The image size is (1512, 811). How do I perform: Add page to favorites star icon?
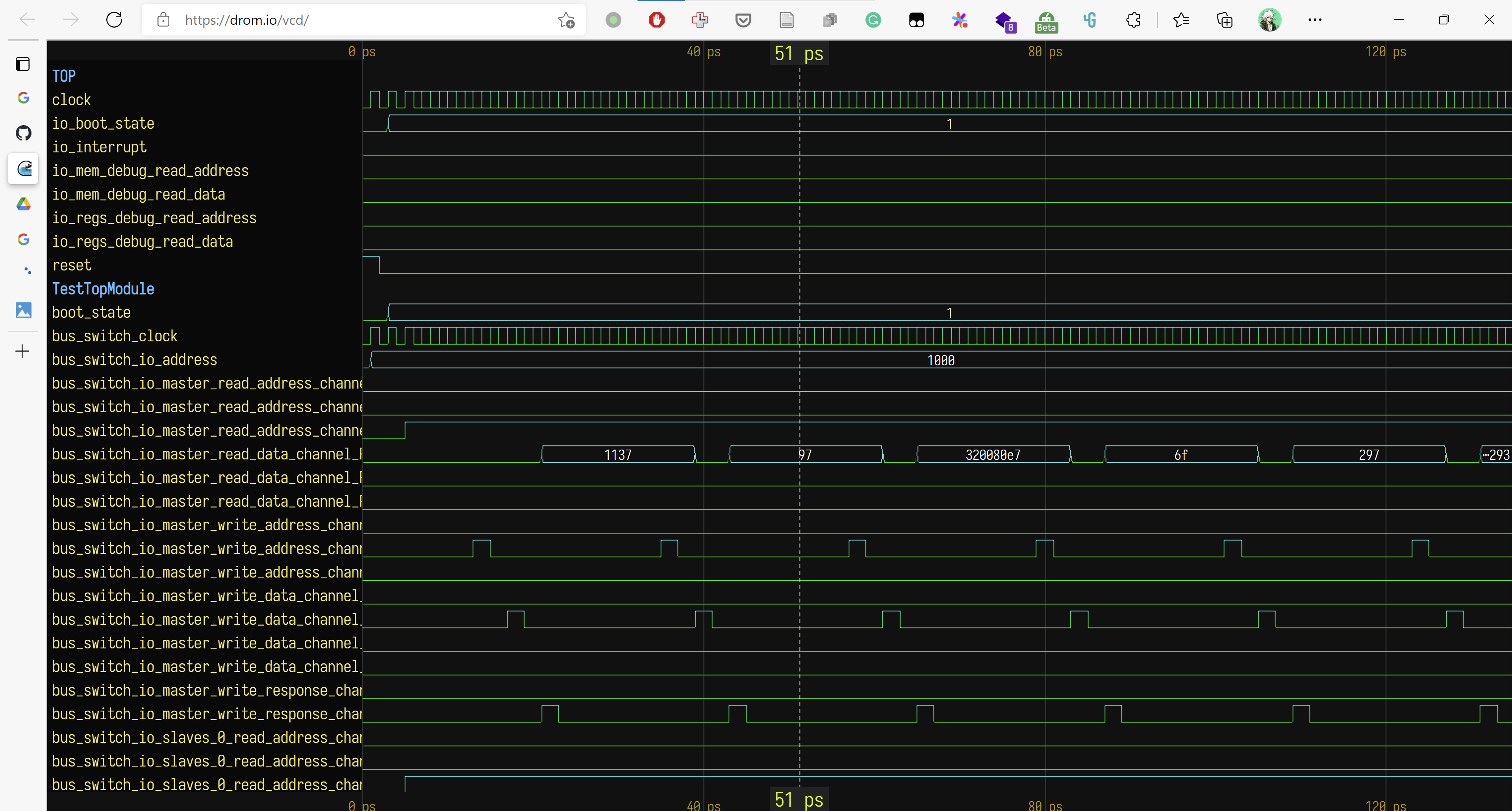pyautogui.click(x=566, y=20)
